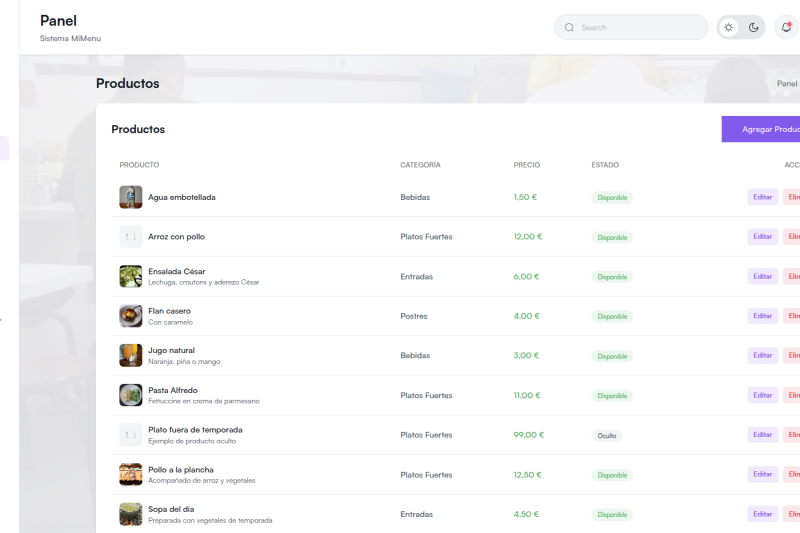Edit the Pasta Alfredo product
Viewport: 800px width, 533px height.
coord(763,395)
